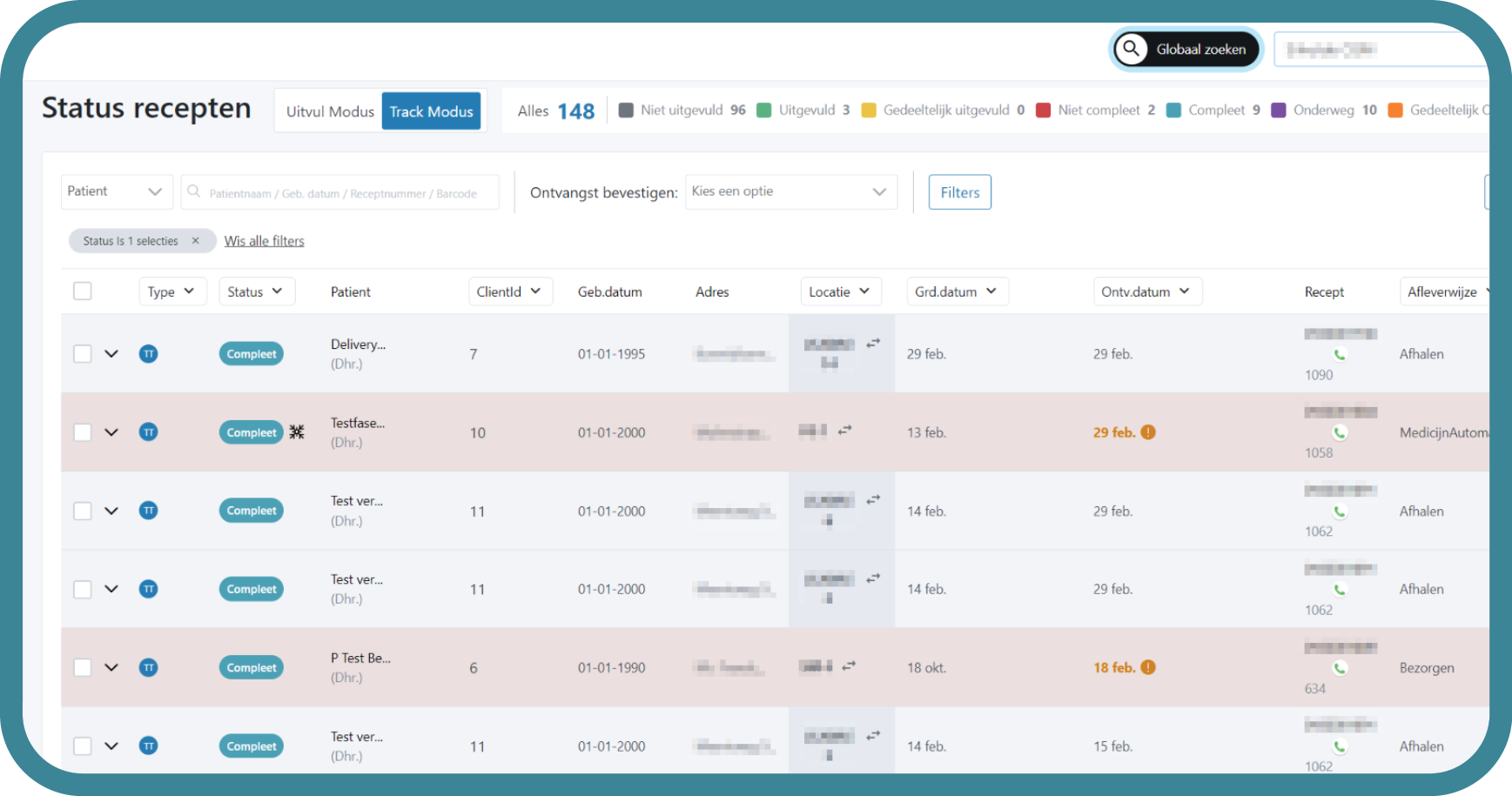1512x796 pixels.
Task: Click the yellow Gedeeltelijk uitgevuld color swatch
Action: (869, 110)
